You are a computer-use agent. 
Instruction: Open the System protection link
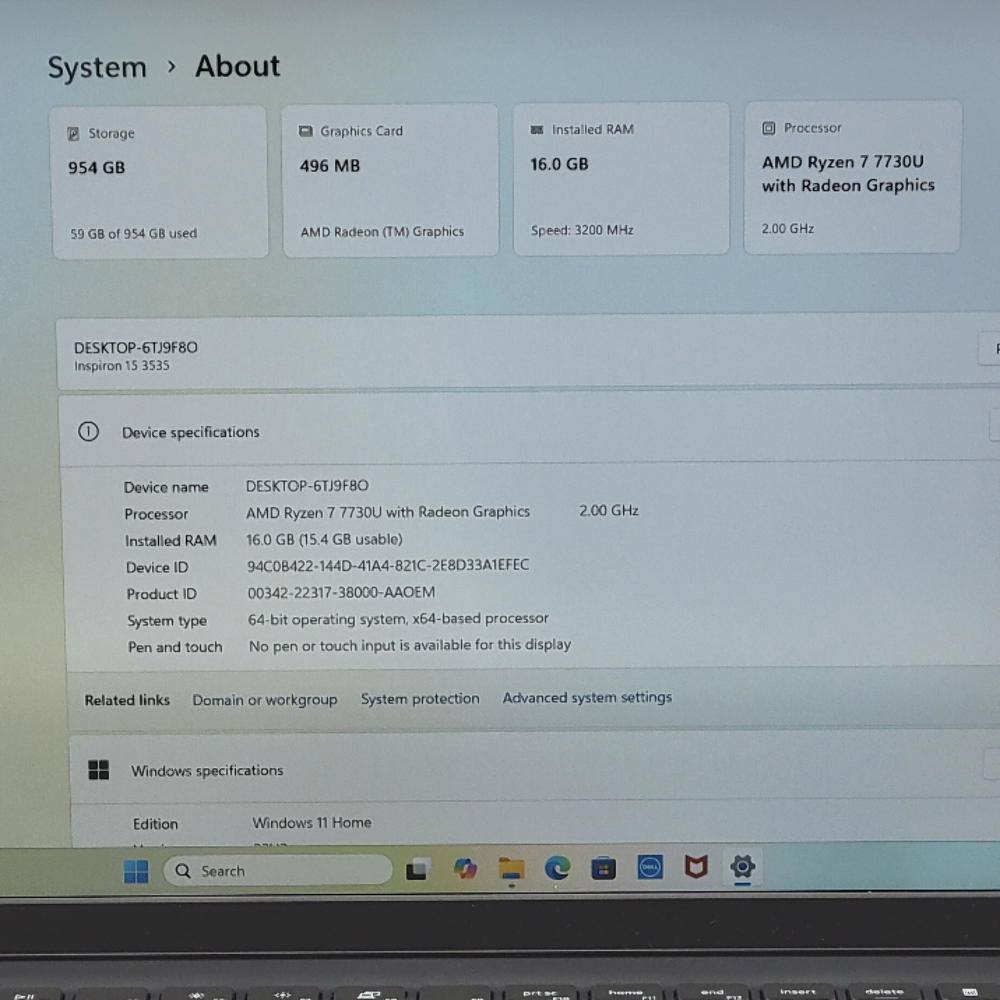(420, 698)
